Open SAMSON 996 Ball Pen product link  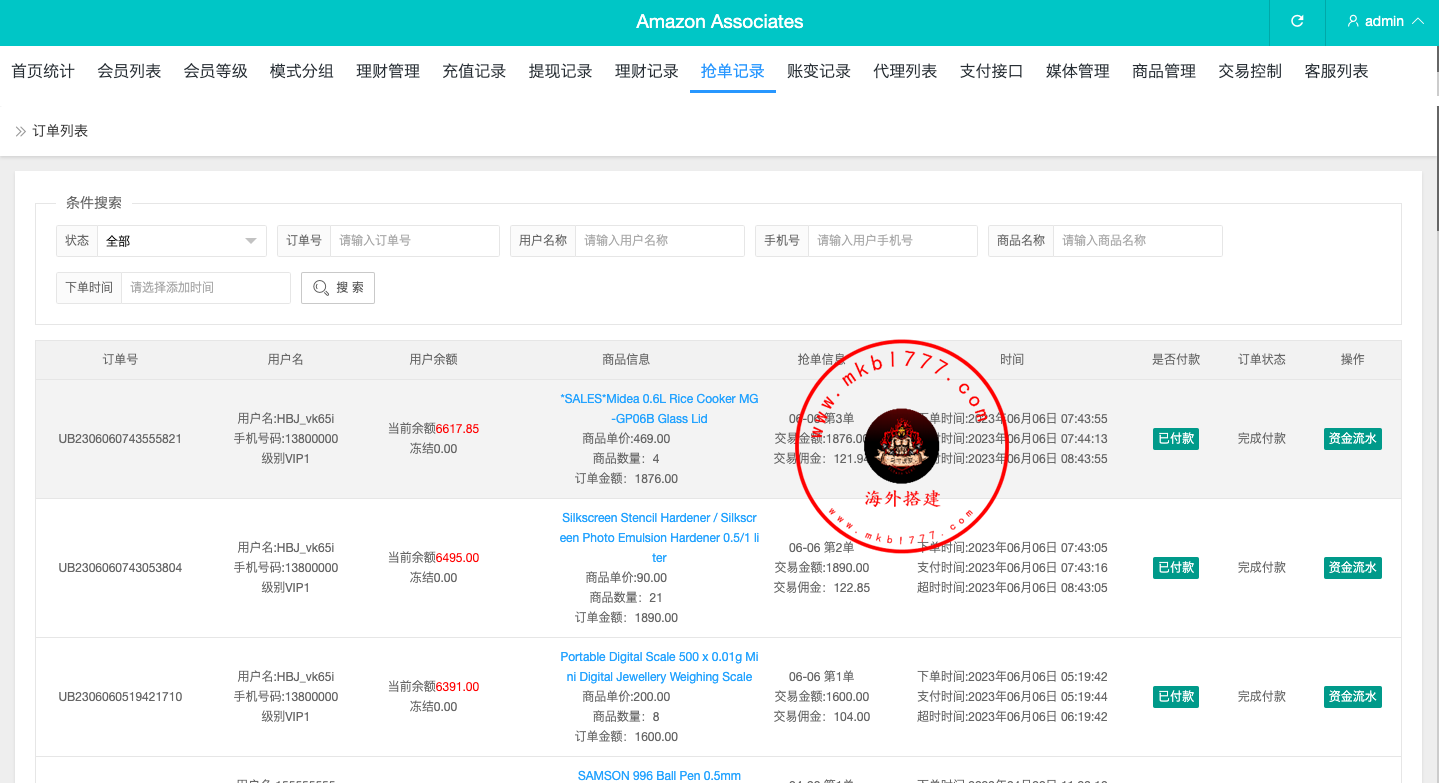point(659,775)
